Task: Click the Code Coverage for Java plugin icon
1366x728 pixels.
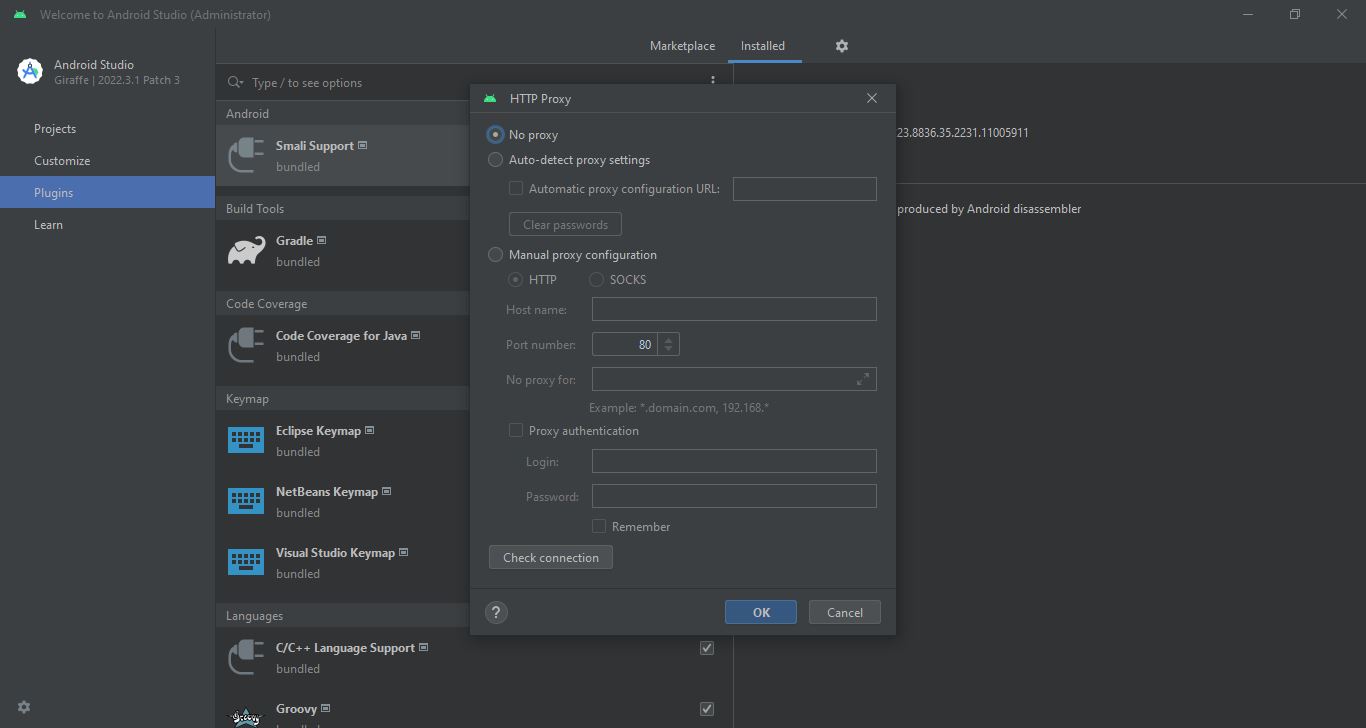Action: [246, 345]
